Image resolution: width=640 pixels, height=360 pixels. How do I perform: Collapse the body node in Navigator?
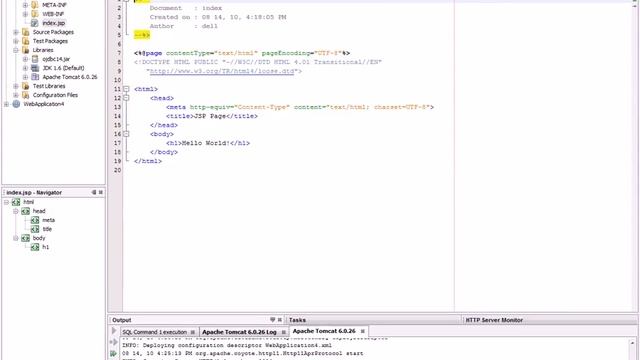16,238
